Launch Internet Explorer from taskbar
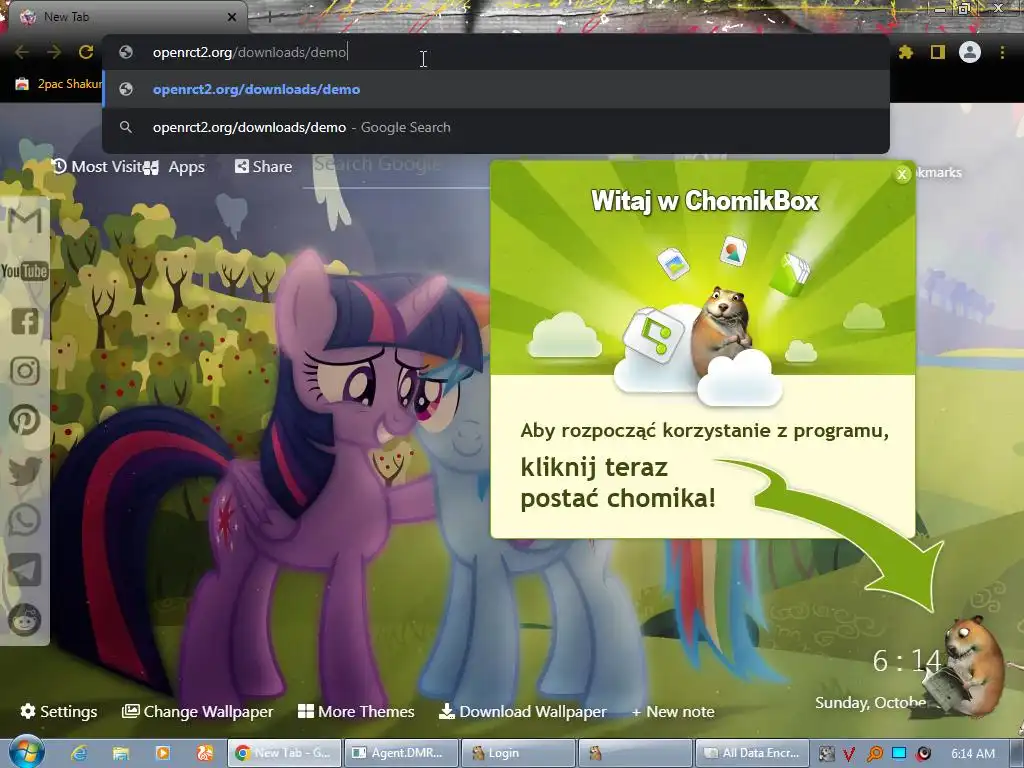The height and width of the screenshot is (768, 1024). [x=80, y=753]
